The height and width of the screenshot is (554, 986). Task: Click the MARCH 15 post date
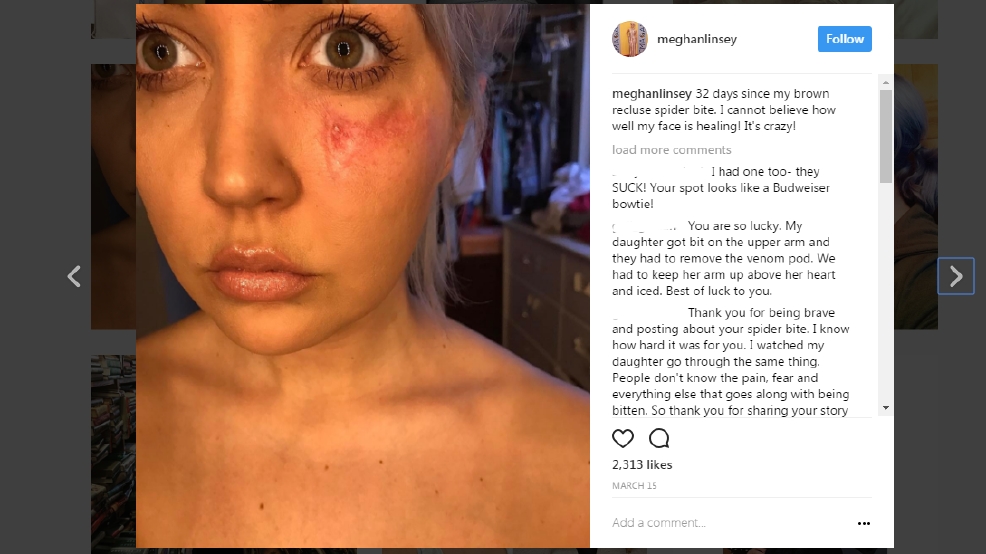634,485
